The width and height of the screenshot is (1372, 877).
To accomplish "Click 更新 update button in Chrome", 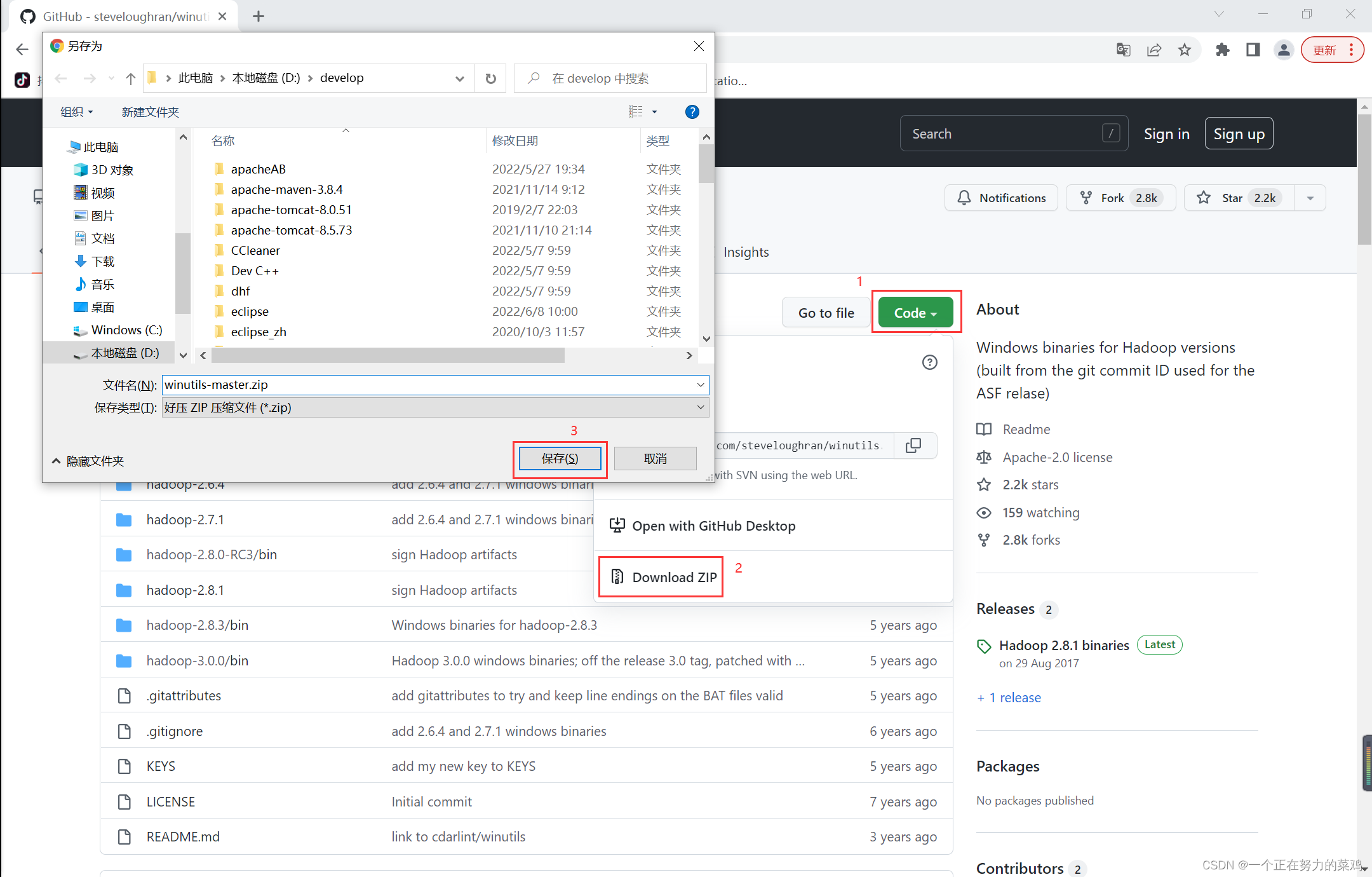I will 1324,50.
